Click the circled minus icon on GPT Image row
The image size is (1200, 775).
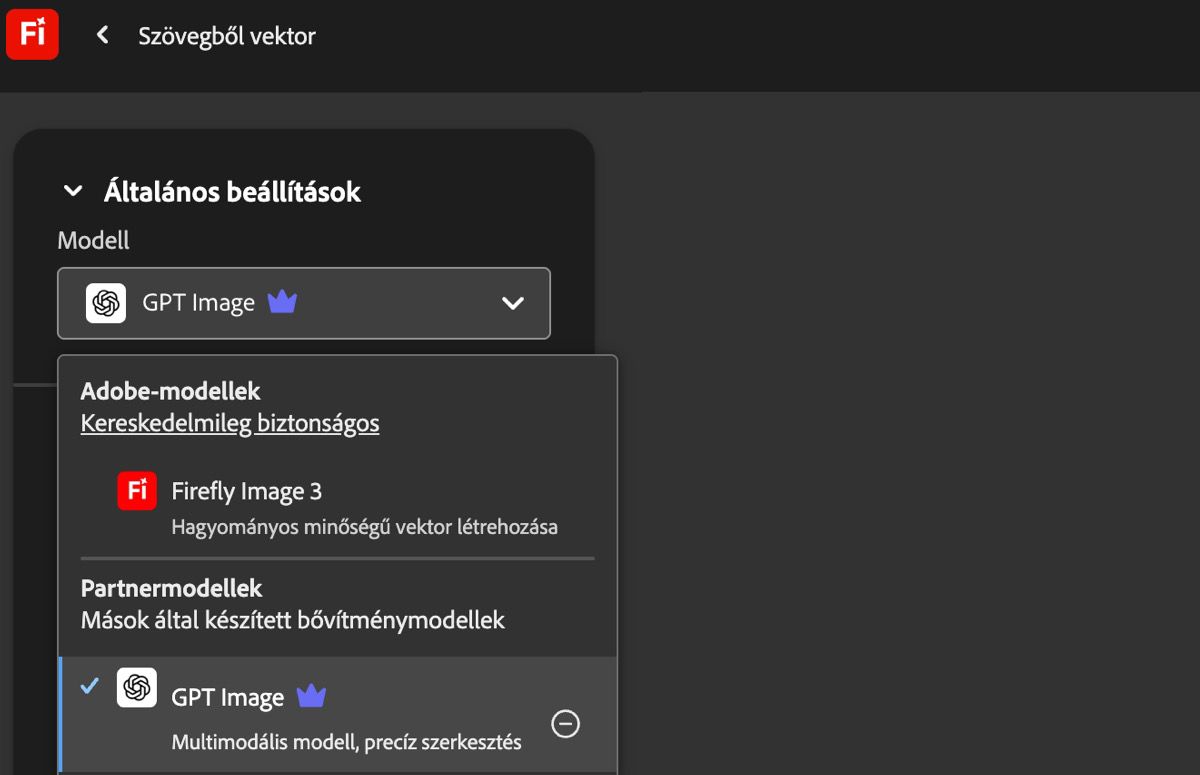(566, 723)
